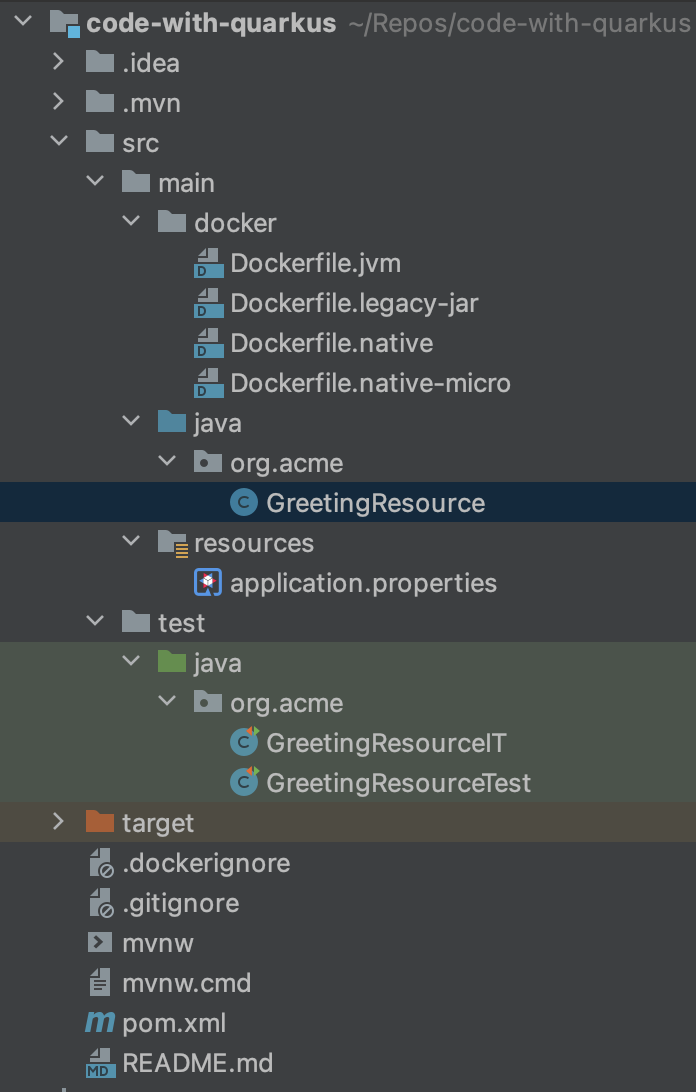696x1092 pixels.
Task: Select the Dockerfile.legacy-jar file name
Action: pyautogui.click(x=355, y=303)
